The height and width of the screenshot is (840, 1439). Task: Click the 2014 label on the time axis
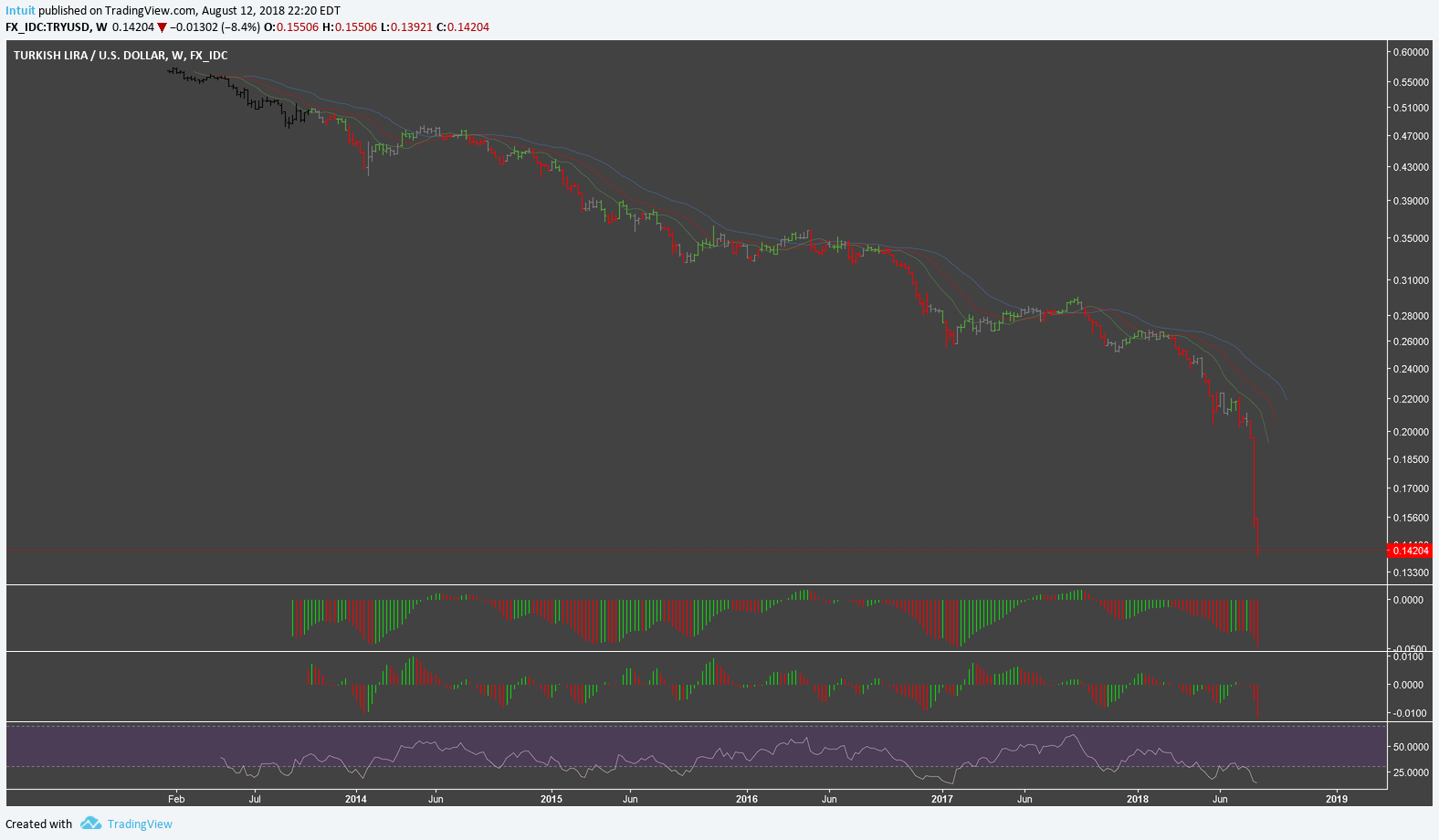click(356, 799)
